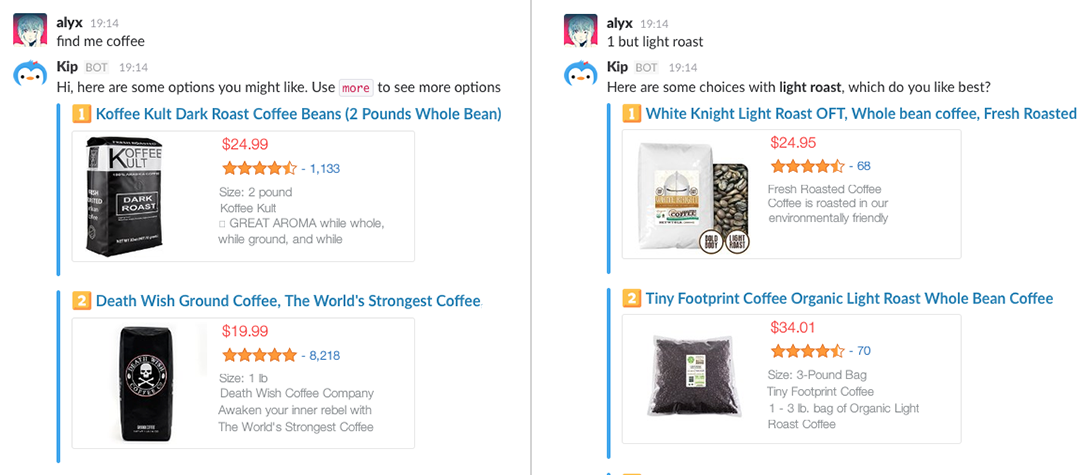Open White Knight Light Roast product link
1089x475 pixels.
click(860, 114)
